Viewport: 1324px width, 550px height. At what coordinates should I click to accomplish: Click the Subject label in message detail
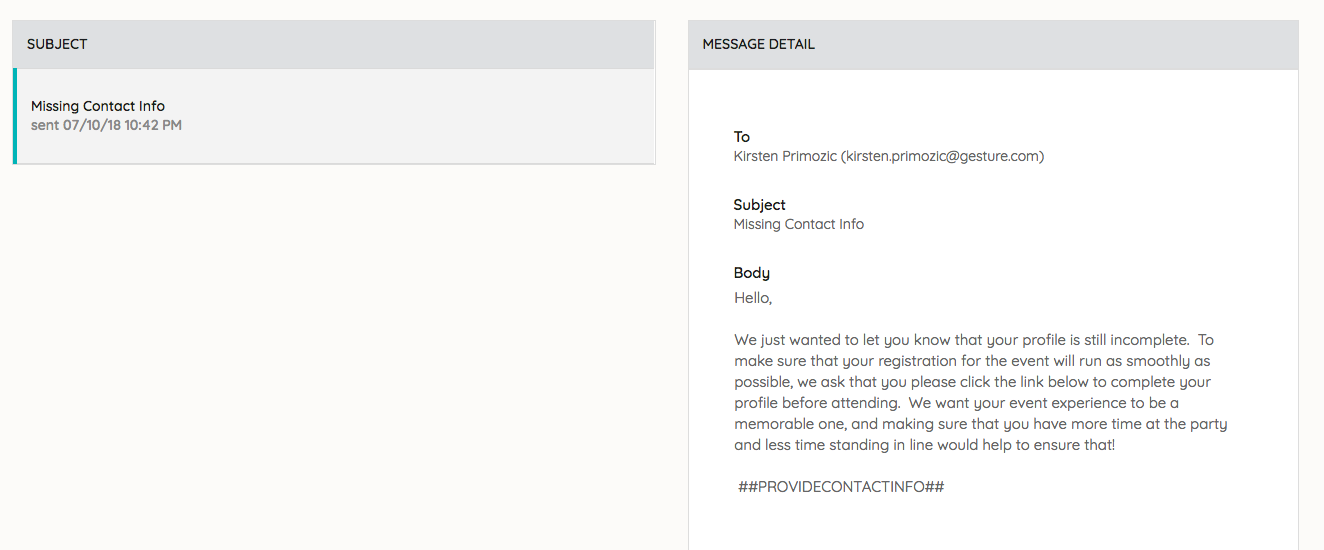tap(759, 205)
